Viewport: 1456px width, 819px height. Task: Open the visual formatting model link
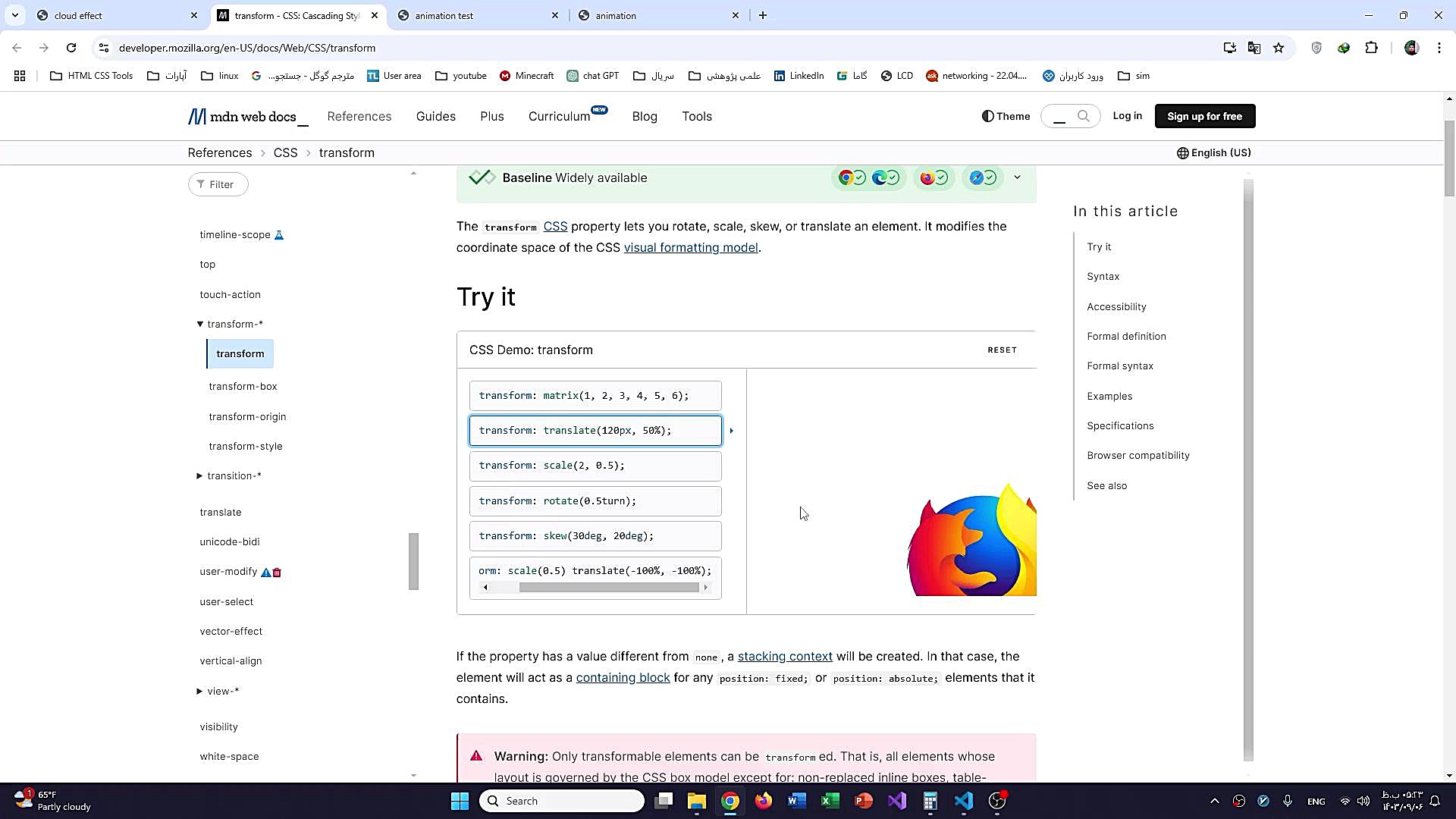(691, 247)
